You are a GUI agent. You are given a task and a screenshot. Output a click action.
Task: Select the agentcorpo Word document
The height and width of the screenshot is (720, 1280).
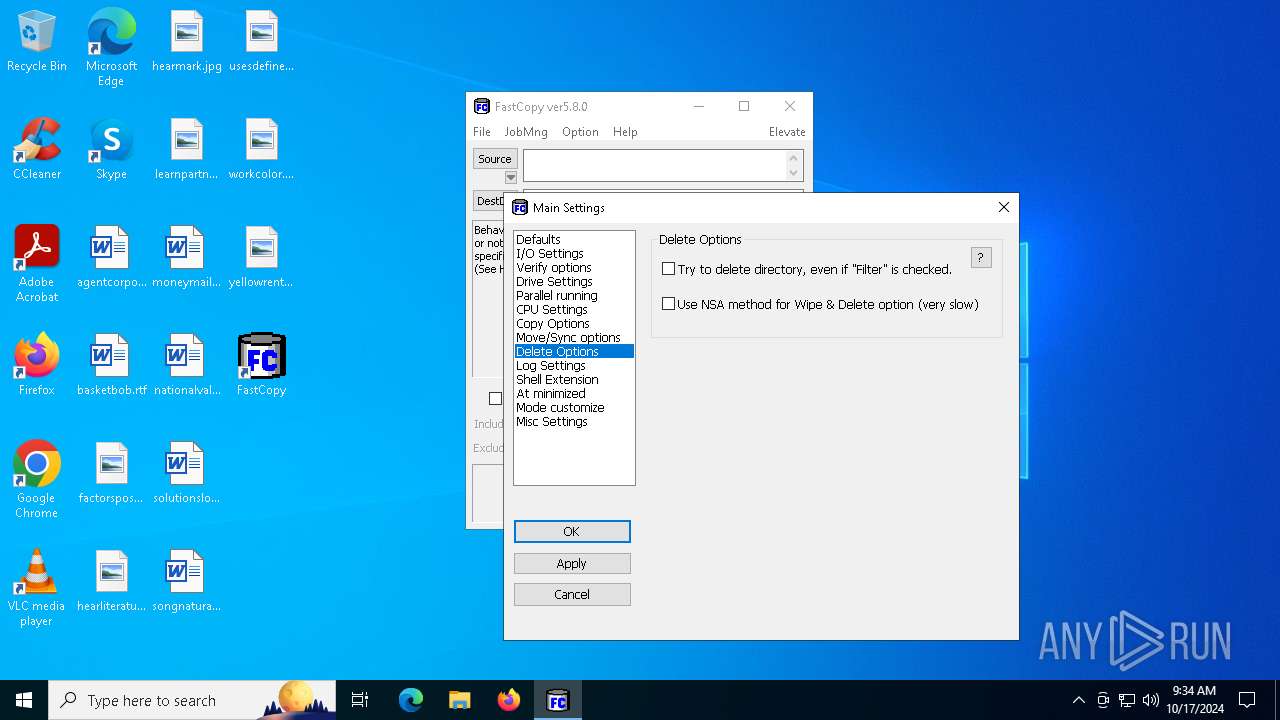pos(111,258)
